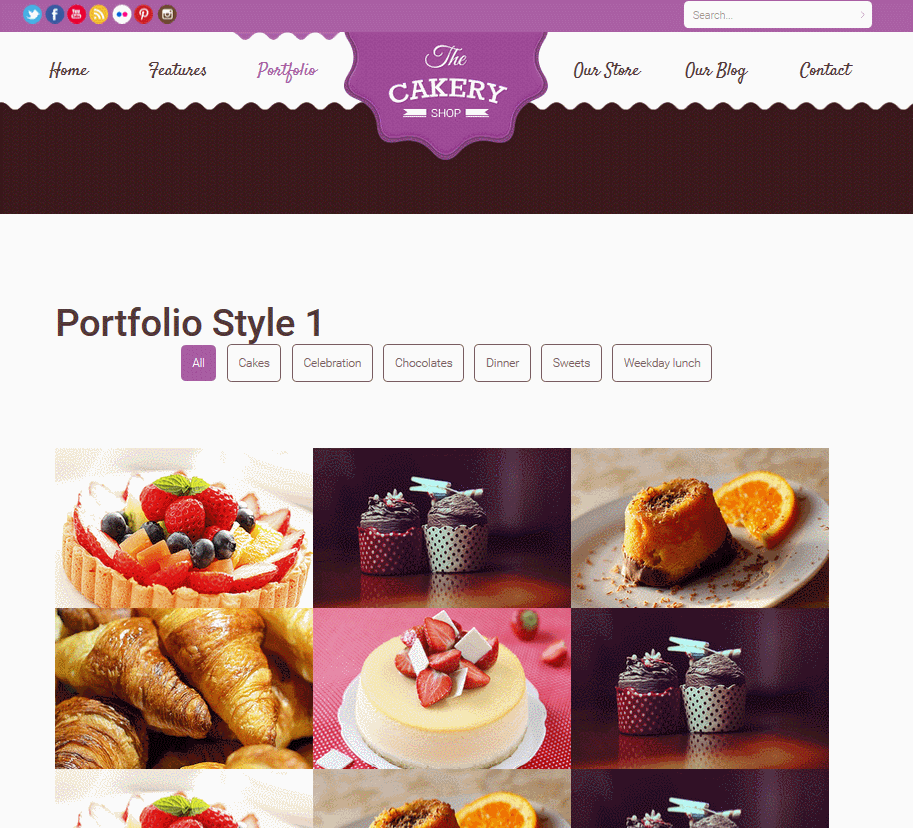Image resolution: width=913 pixels, height=828 pixels.
Task: Filter portfolio by Cakes
Action: pyautogui.click(x=254, y=363)
